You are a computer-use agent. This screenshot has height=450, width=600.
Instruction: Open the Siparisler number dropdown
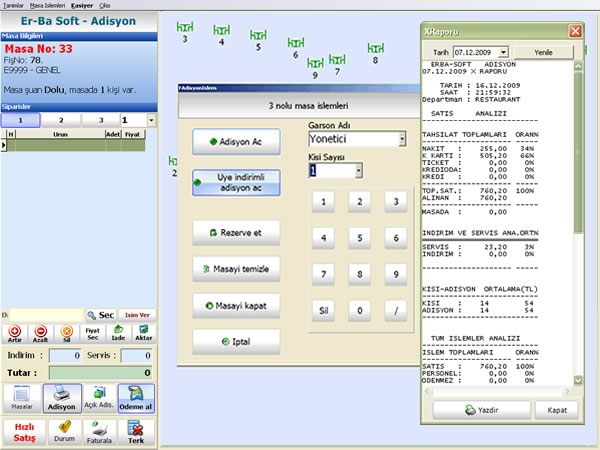(152, 120)
